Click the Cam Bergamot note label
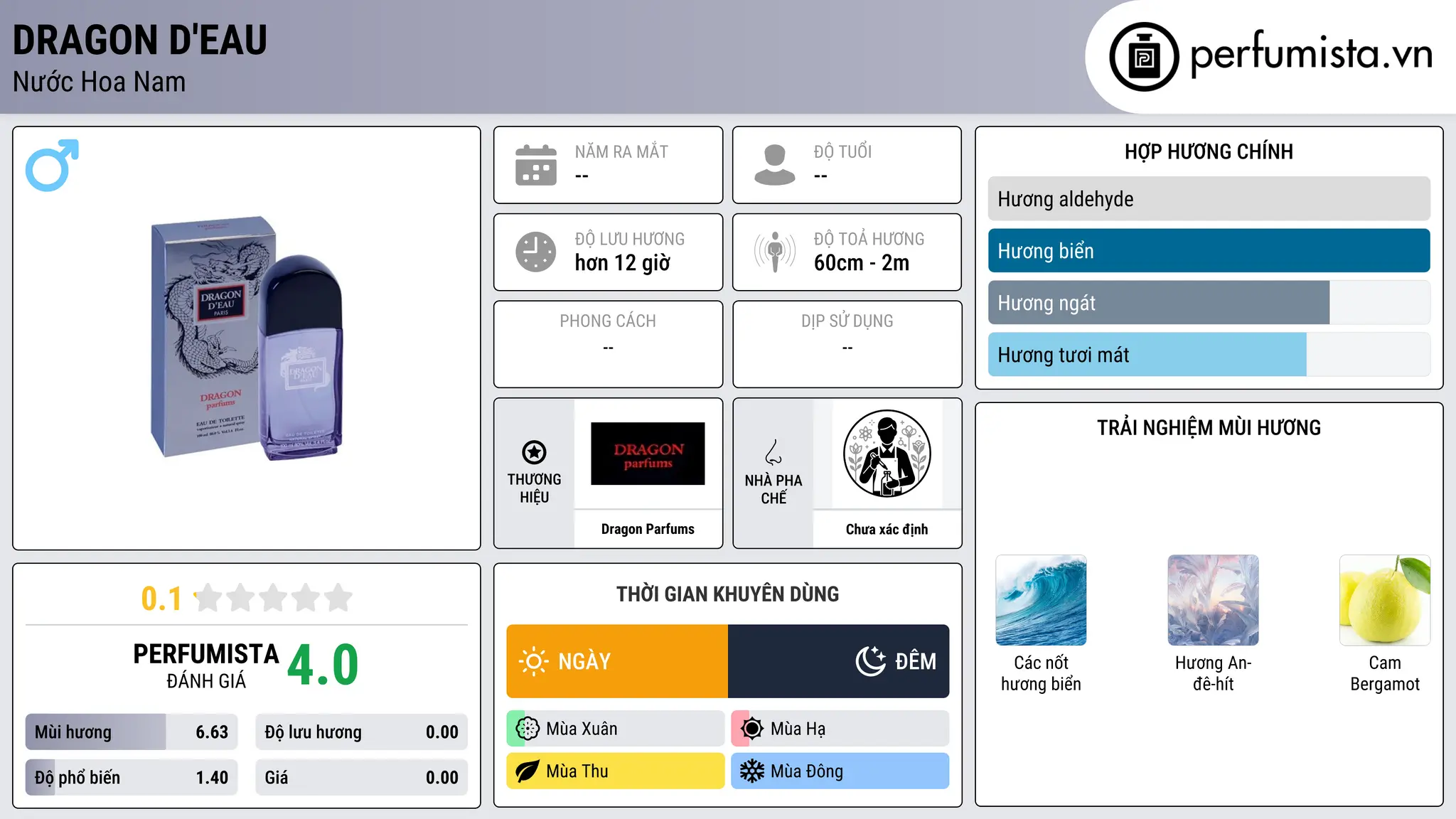 1385,673
